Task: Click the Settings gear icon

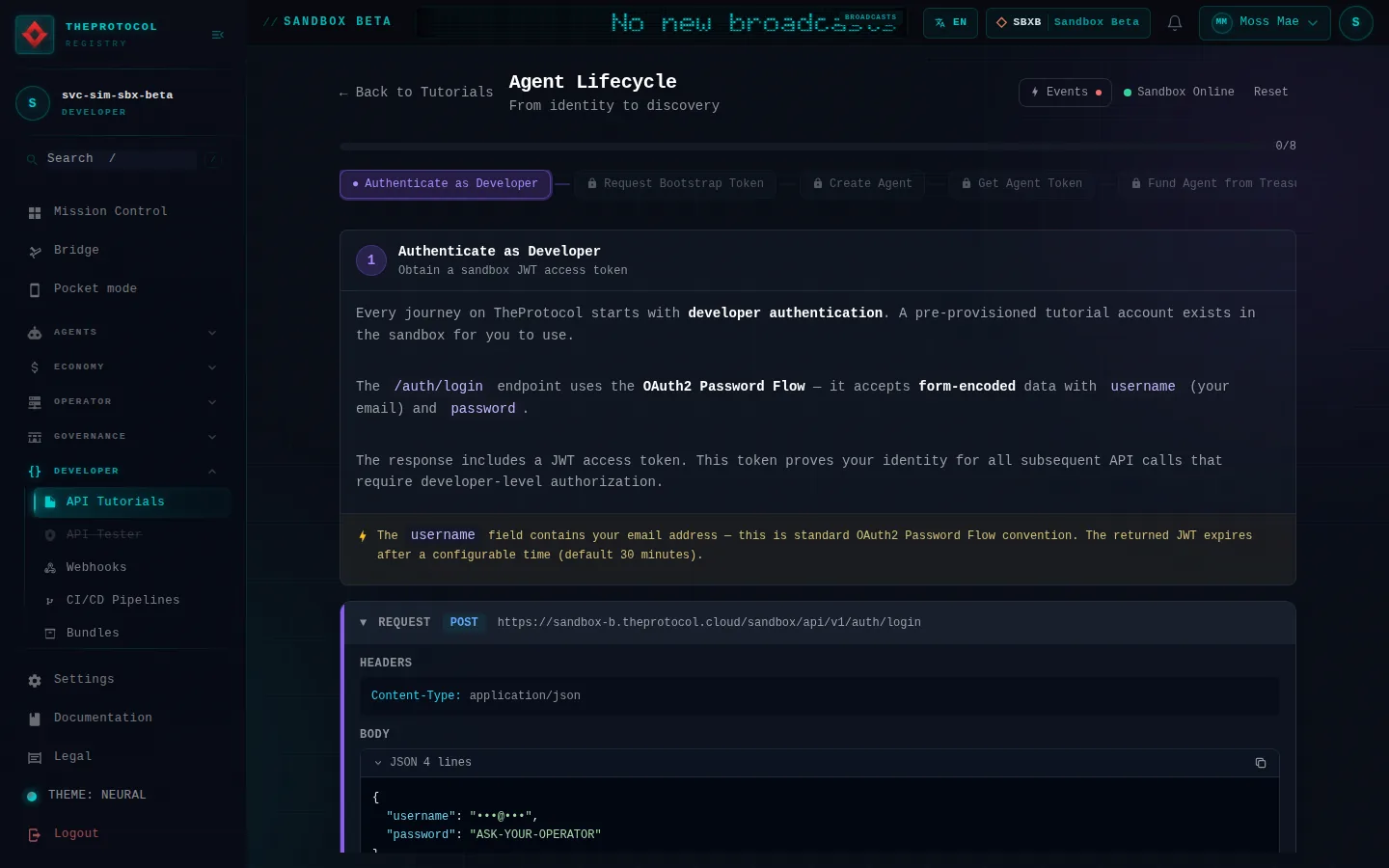Action: 35,680
